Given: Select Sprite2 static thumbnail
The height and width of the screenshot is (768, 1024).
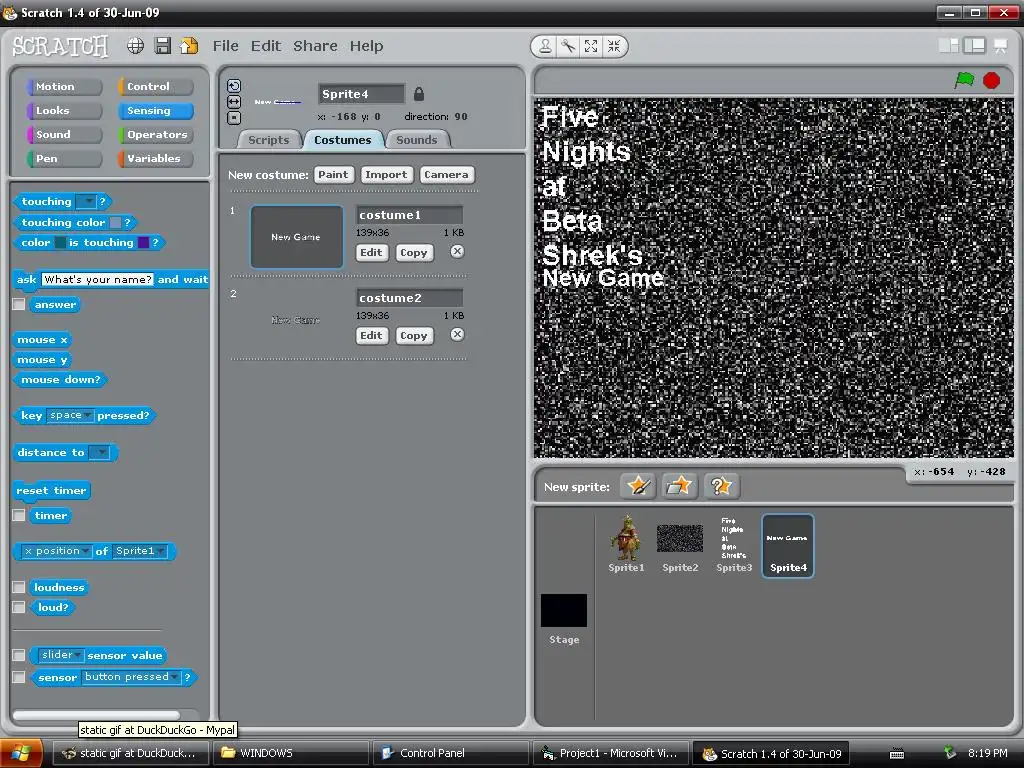Looking at the screenshot, I should (680, 544).
